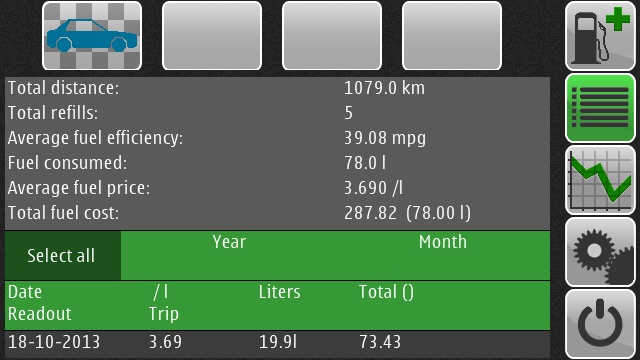Tap the Select all button
Screen dimensions: 640x360
click(63, 256)
